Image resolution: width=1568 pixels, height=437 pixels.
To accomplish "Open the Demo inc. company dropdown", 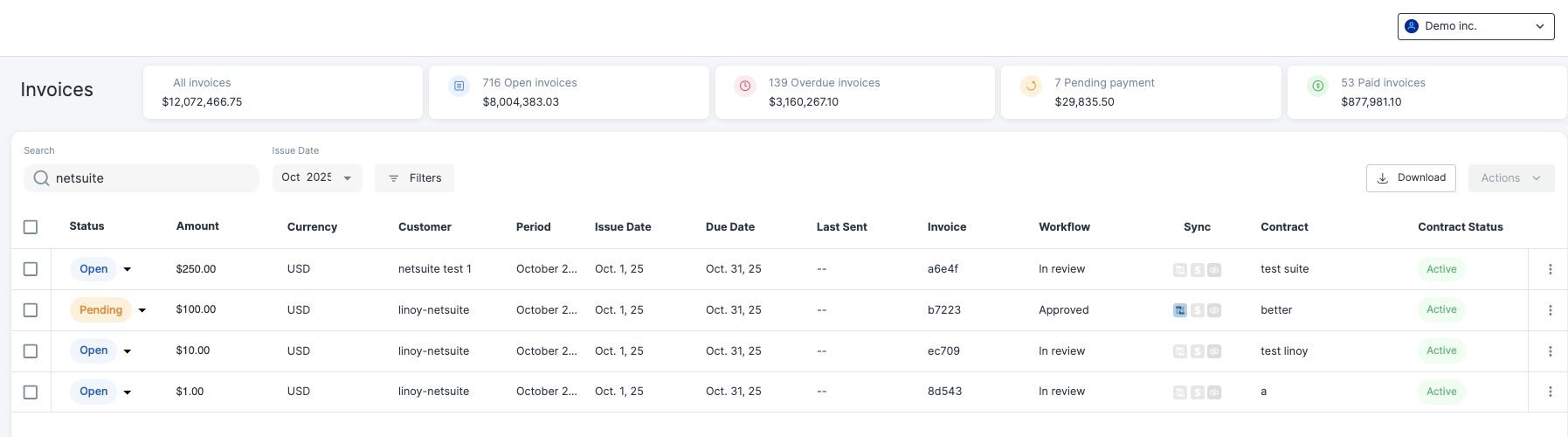I will click(1475, 26).
